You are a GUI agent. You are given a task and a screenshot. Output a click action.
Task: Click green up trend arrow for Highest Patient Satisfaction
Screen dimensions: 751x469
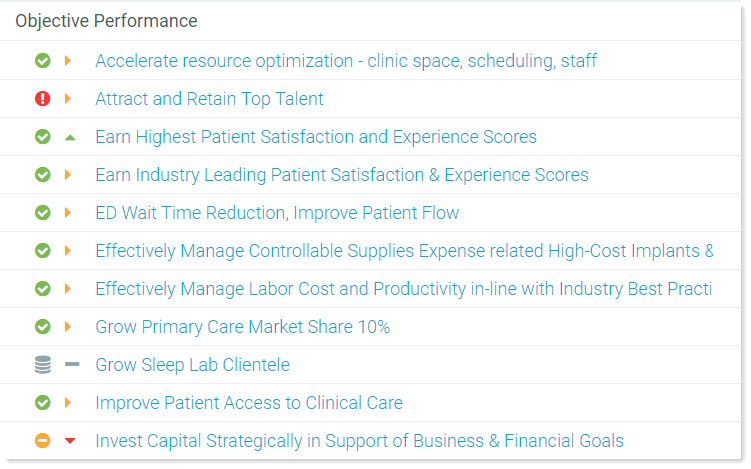tap(69, 137)
